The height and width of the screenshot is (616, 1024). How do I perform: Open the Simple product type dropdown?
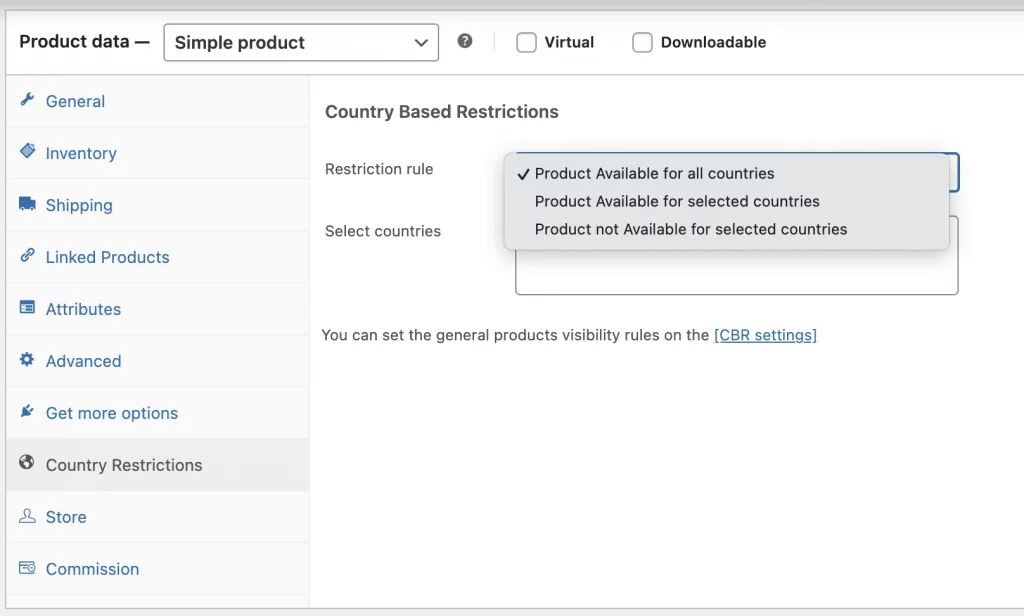point(301,43)
